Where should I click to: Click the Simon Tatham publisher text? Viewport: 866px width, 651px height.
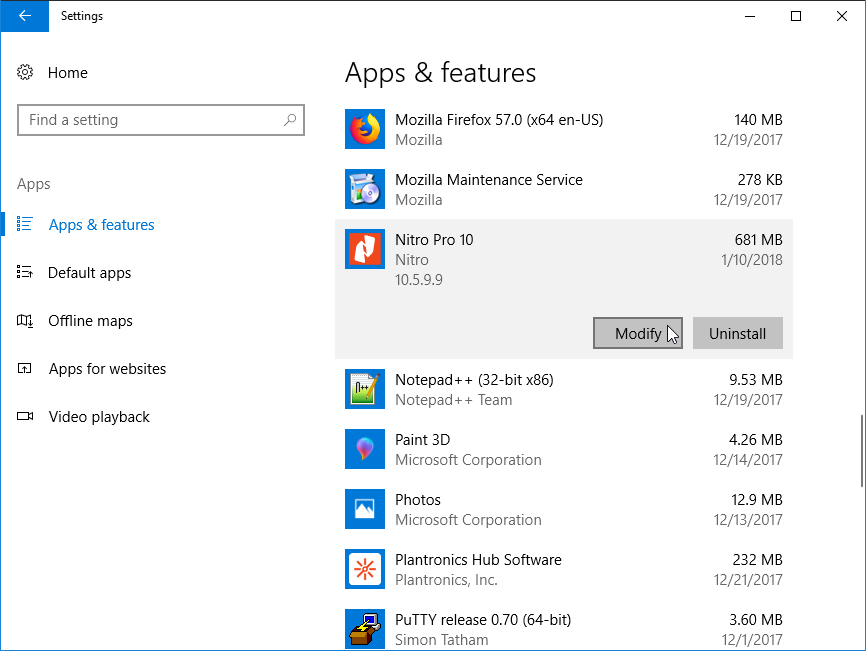pos(441,640)
